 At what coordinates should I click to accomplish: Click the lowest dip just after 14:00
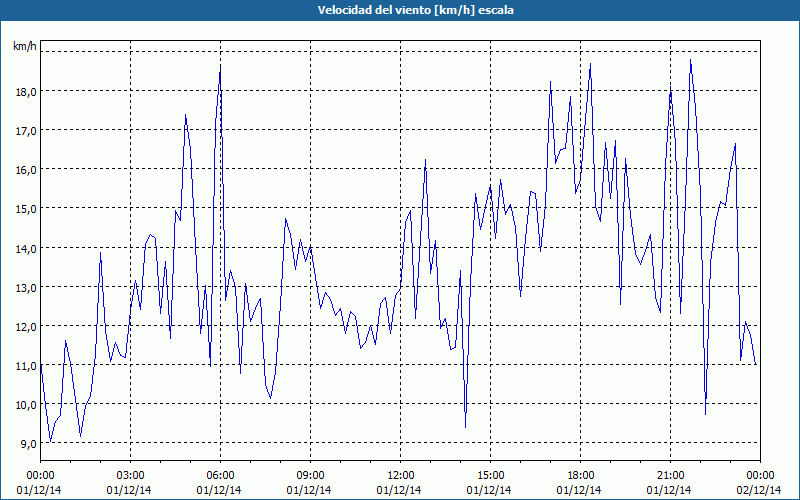pyautogui.click(x=465, y=428)
